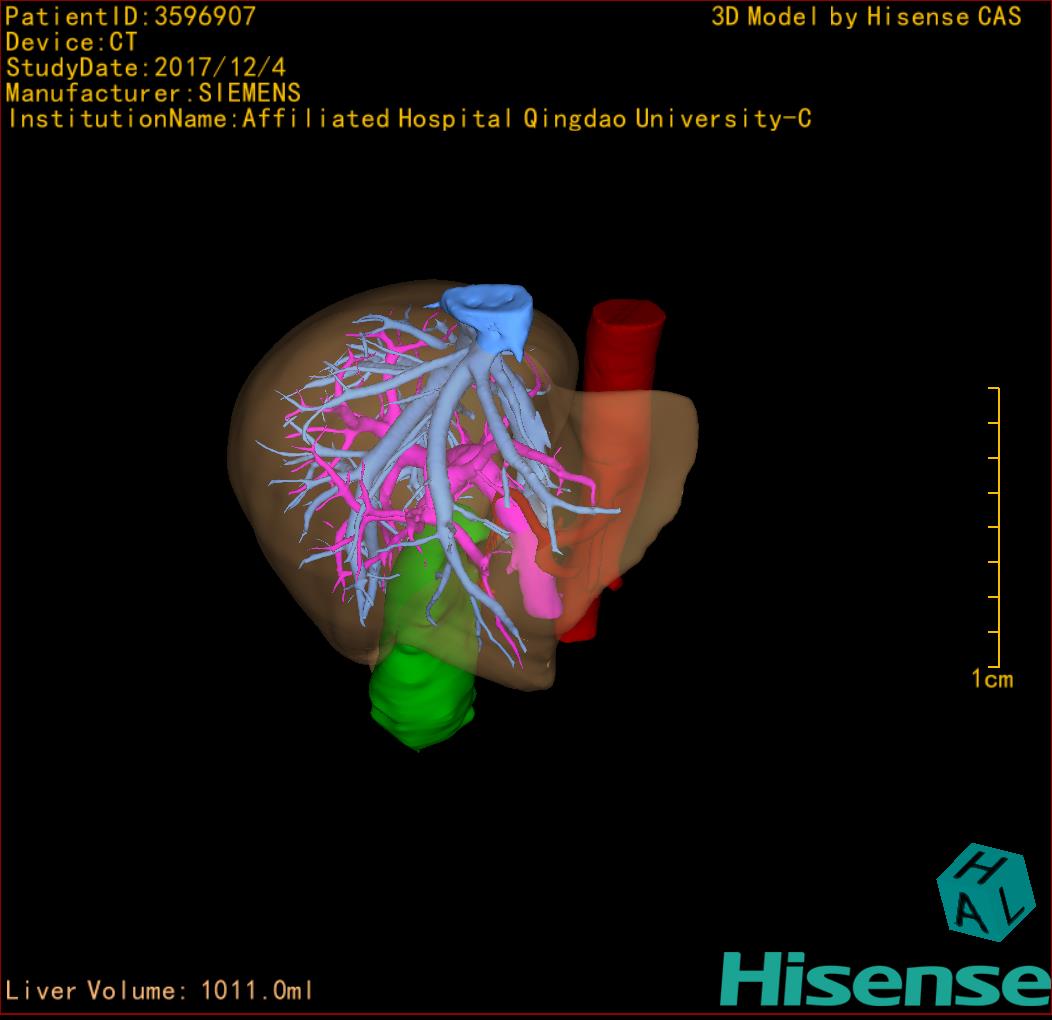Image resolution: width=1052 pixels, height=1020 pixels.
Task: Click the H face of orientation cube
Action: [x=981, y=866]
